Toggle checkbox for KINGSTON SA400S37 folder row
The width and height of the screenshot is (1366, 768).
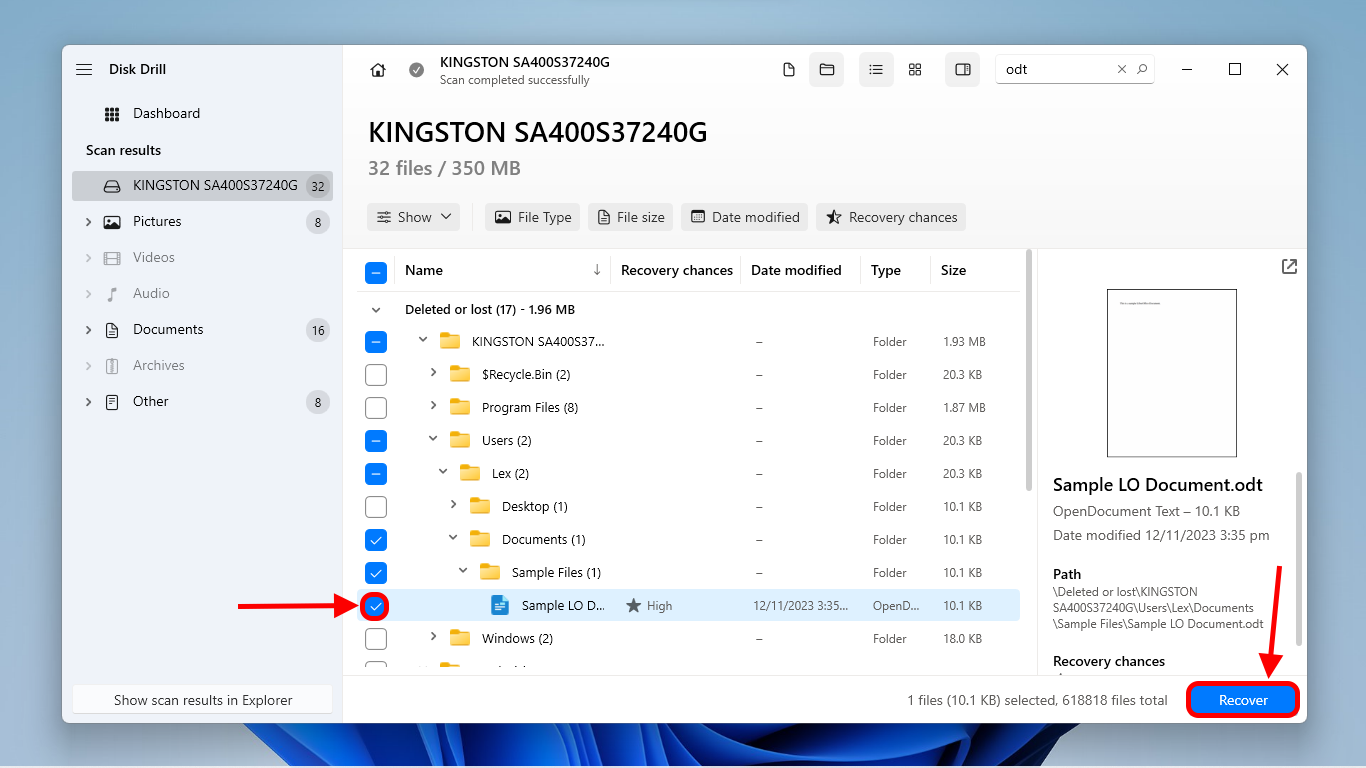376,342
